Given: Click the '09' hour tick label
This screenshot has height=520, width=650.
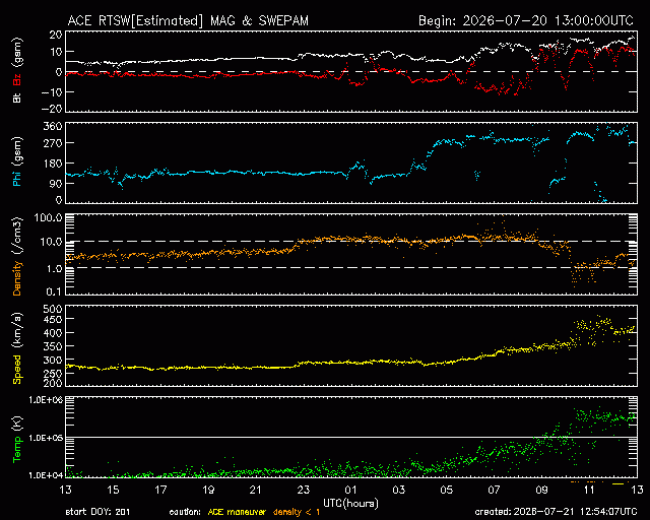Looking at the screenshot, I should (x=541, y=490).
